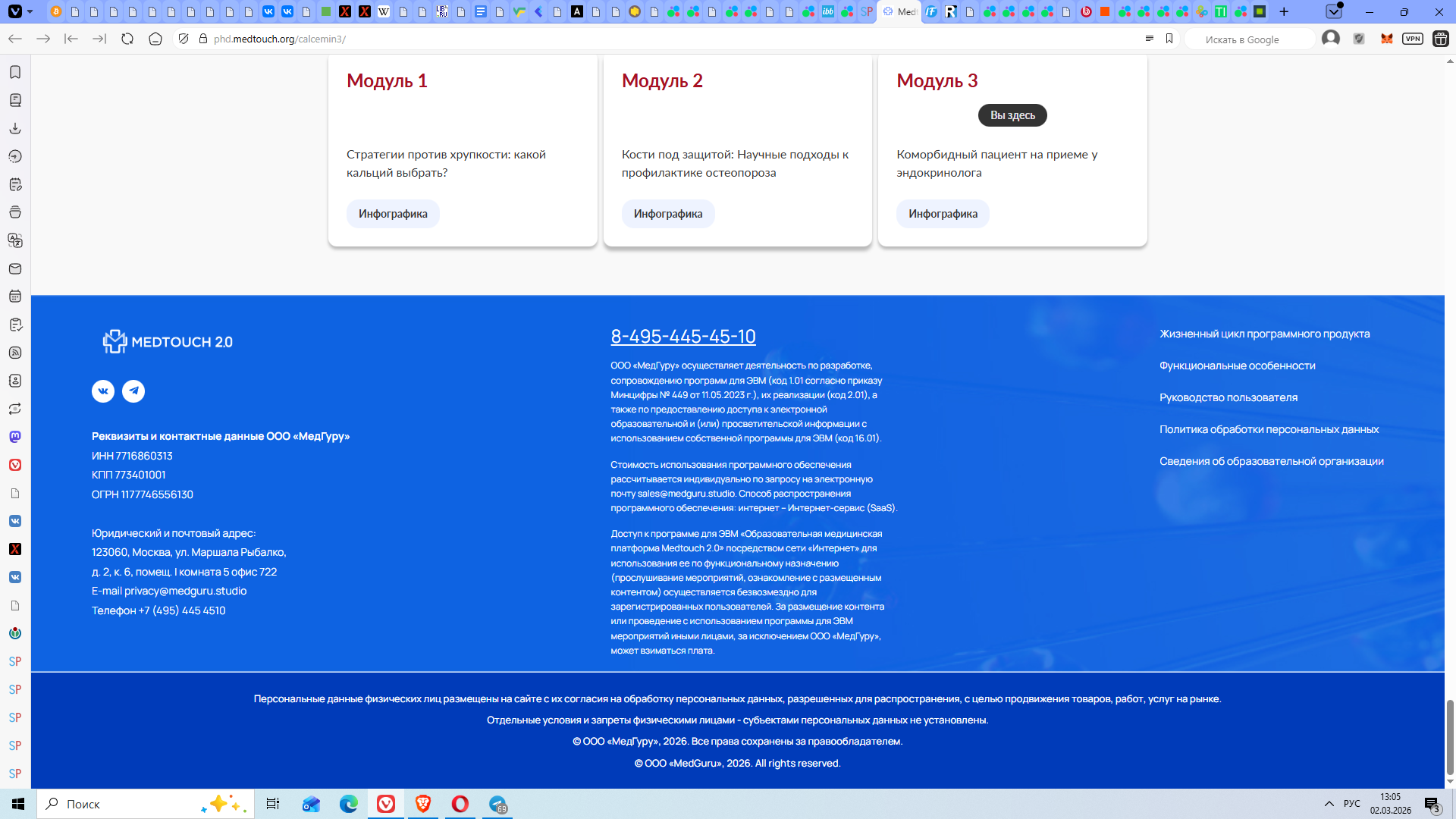Toggle the VPN button in address bar
Image resolution: width=1456 pixels, height=819 pixels.
[x=1412, y=39]
